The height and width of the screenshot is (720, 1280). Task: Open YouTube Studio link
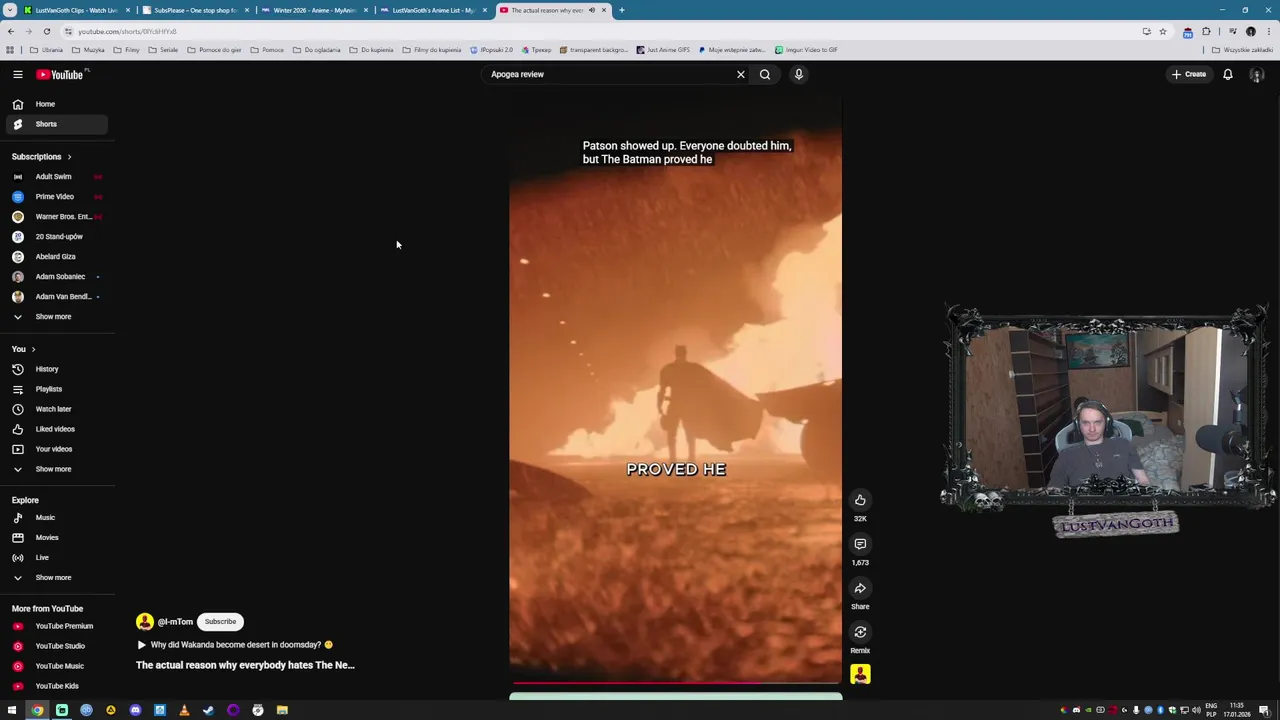pyautogui.click(x=55, y=646)
